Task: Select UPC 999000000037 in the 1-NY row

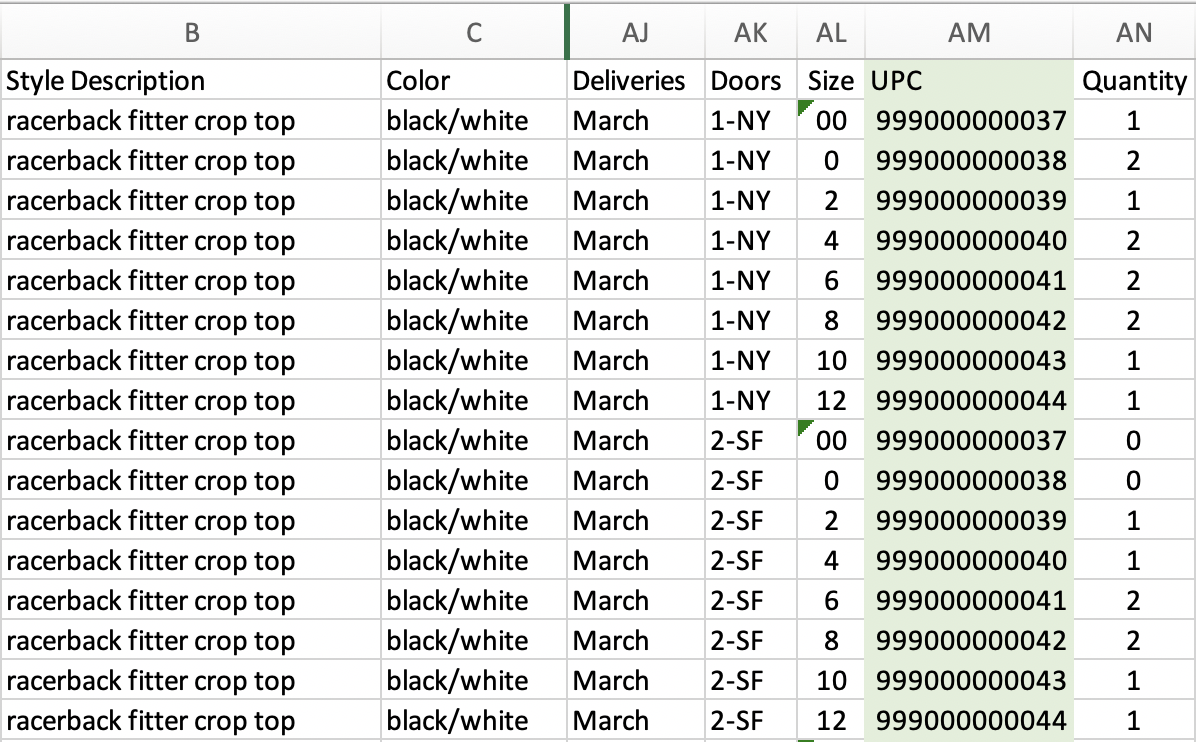Action: tap(969, 120)
